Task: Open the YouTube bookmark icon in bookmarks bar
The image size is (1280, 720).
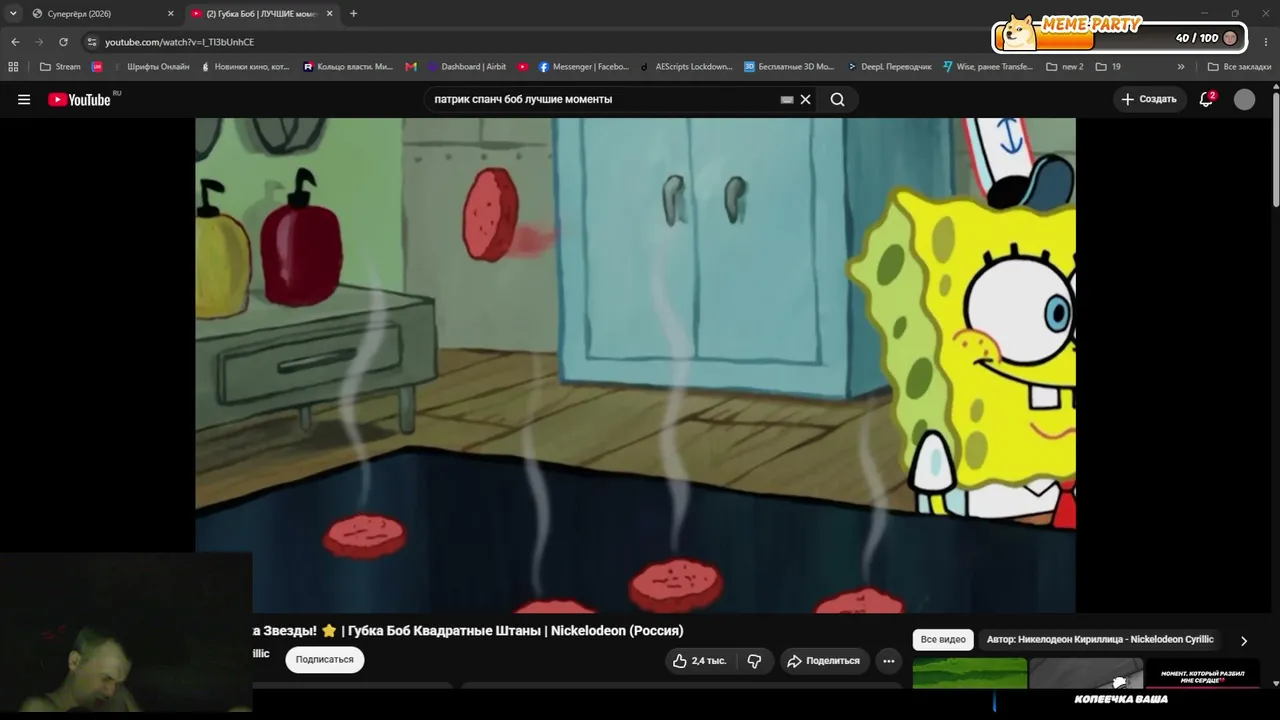Action: (523, 67)
